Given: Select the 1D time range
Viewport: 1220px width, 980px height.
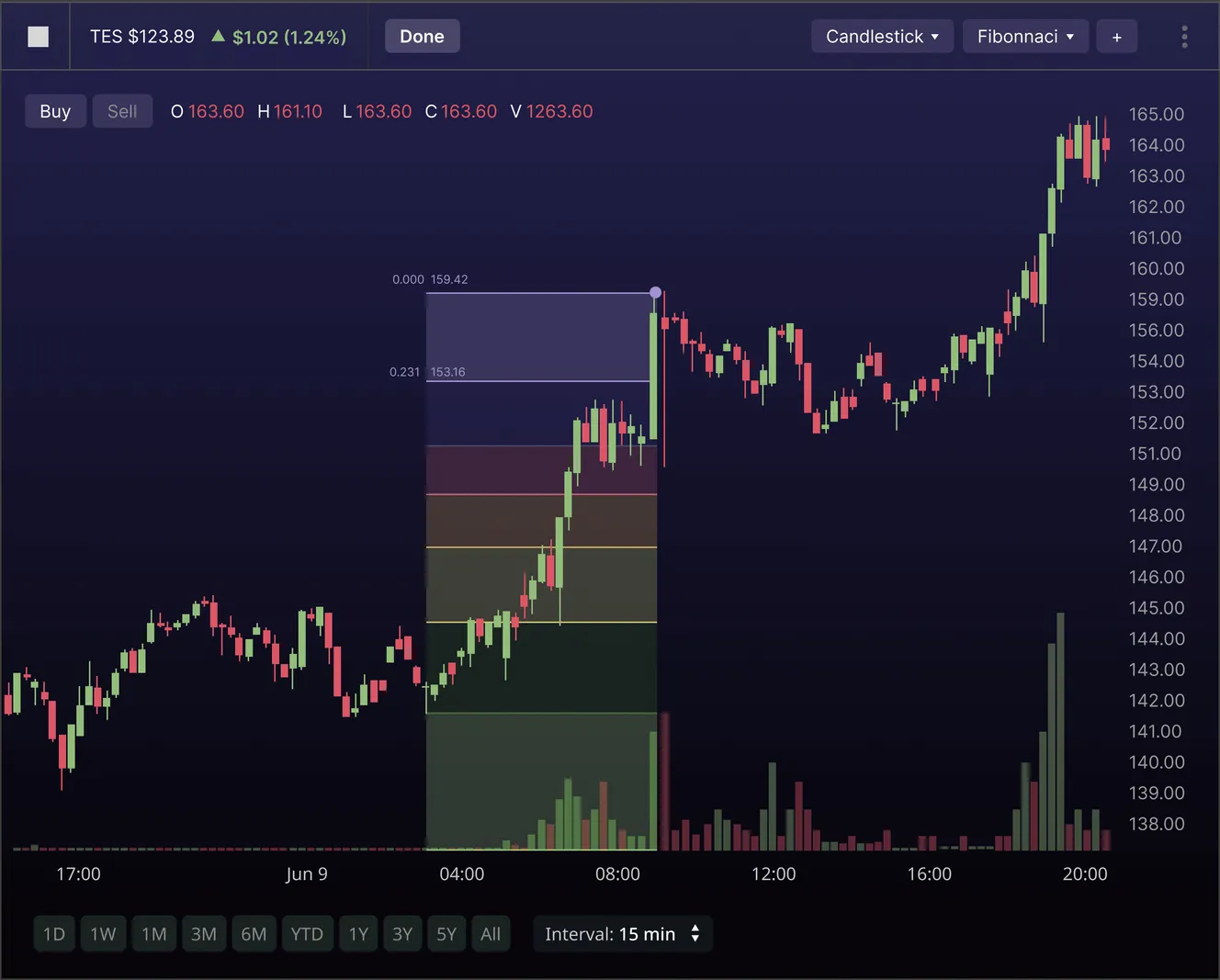Looking at the screenshot, I should tap(54, 934).
